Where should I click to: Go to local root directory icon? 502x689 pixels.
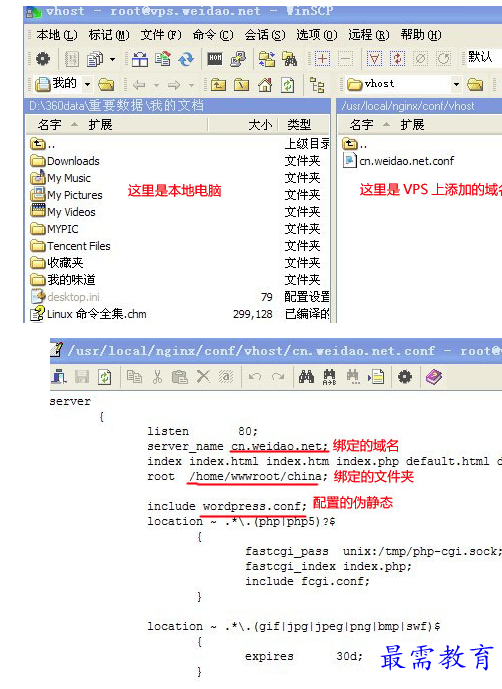241,84
